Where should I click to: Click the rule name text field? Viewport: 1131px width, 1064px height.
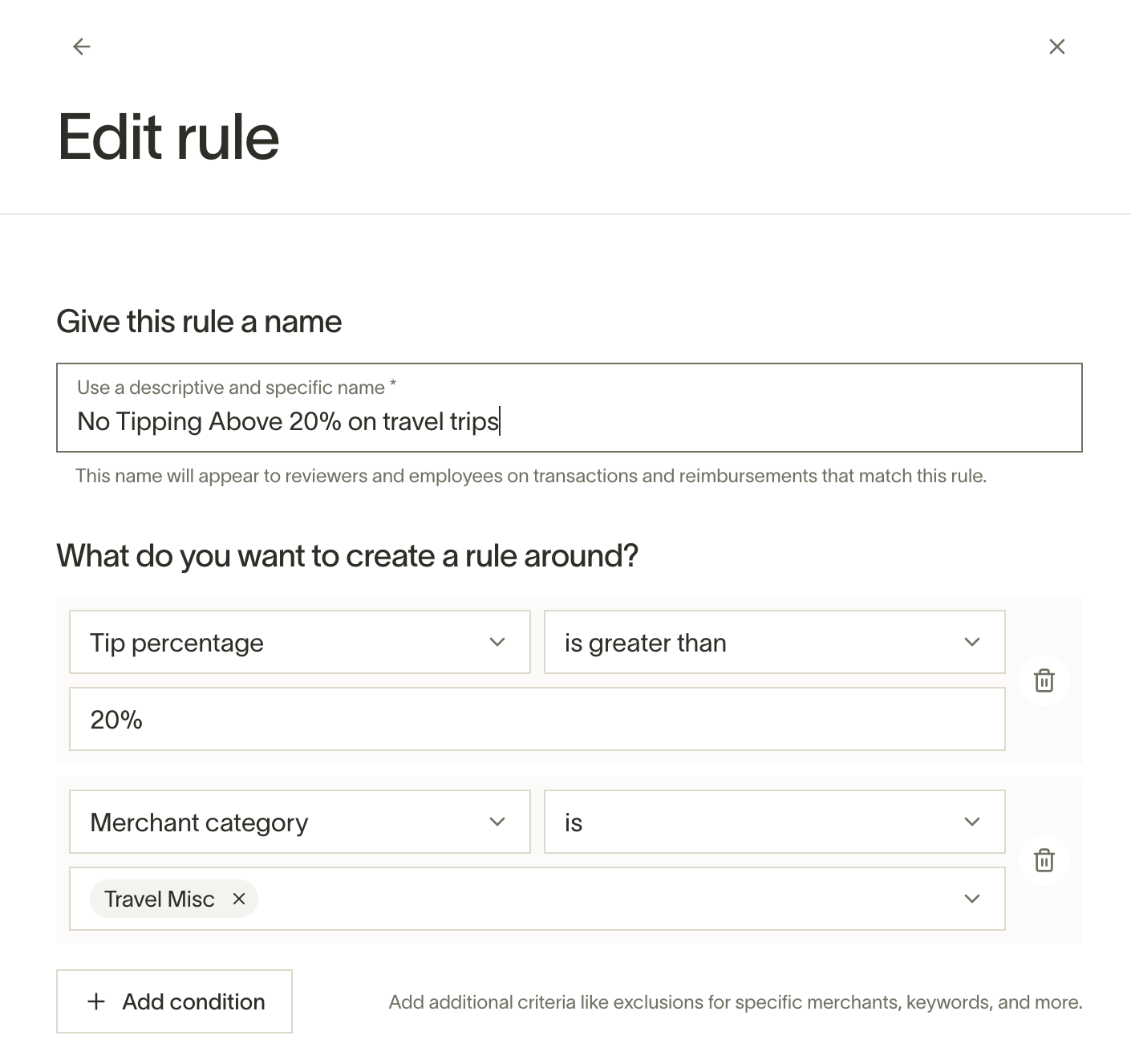568,420
